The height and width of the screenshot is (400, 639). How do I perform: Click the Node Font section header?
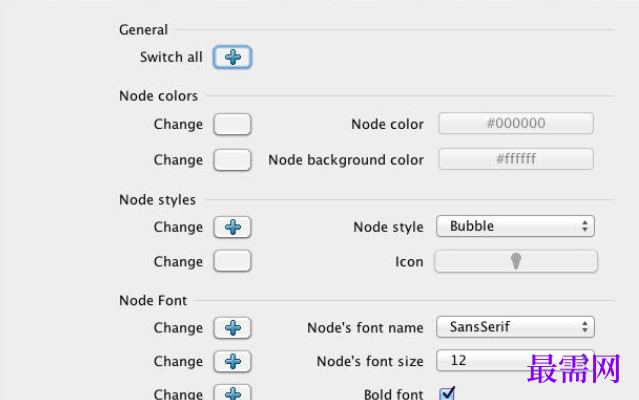pos(153,301)
